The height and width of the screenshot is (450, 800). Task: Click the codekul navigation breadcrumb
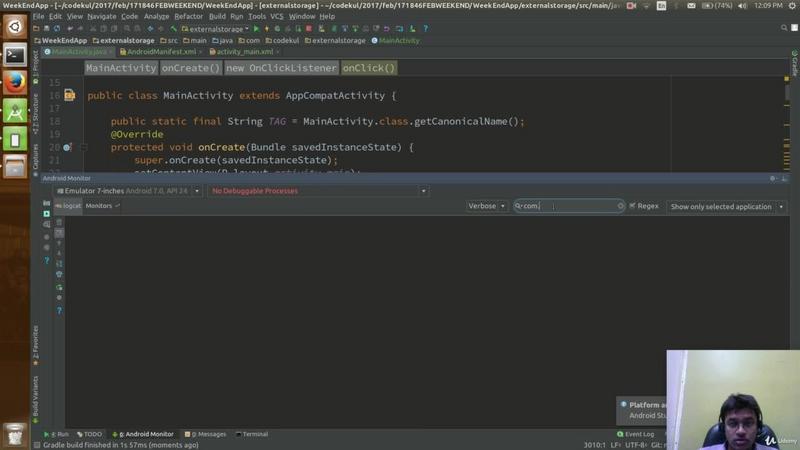click(x=282, y=40)
